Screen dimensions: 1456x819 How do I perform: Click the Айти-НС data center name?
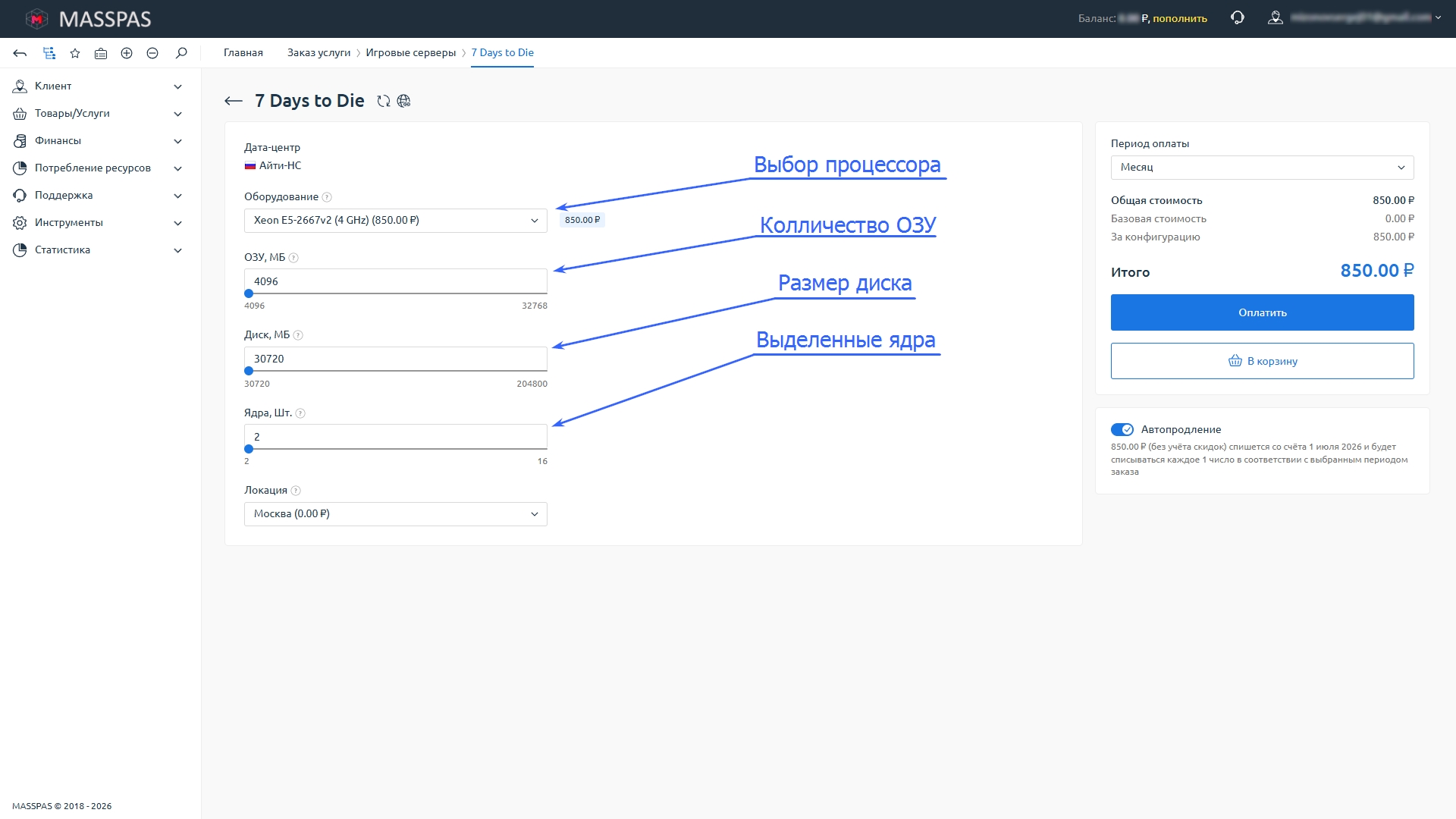tap(281, 165)
